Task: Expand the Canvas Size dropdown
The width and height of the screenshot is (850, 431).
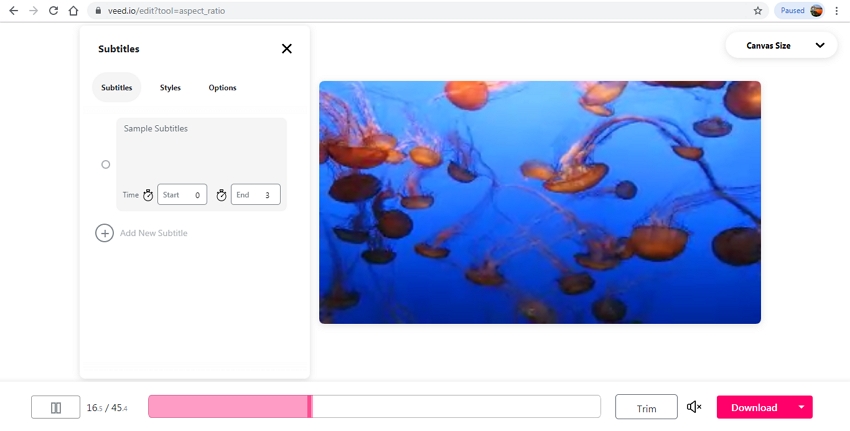Action: 781,46
